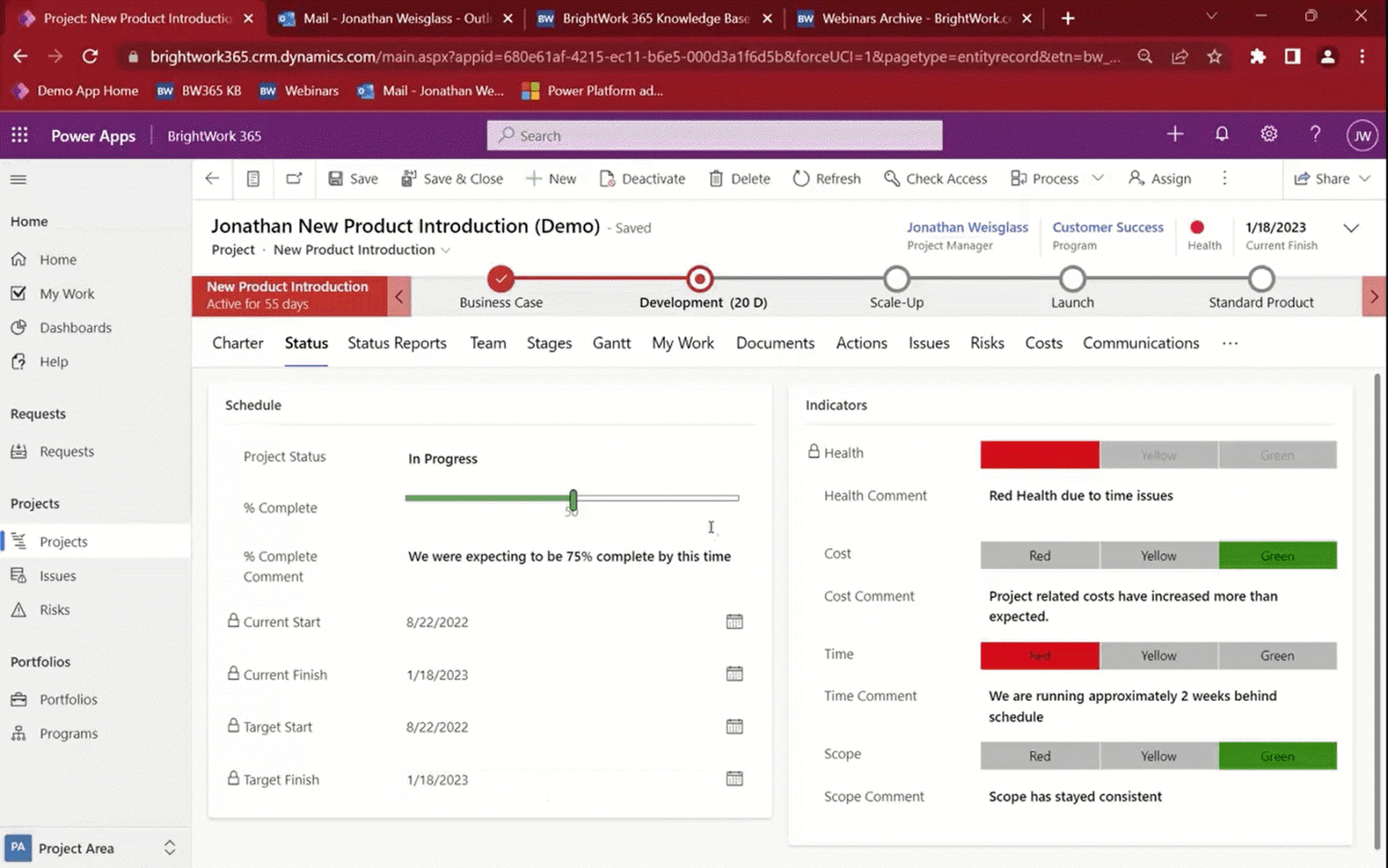1388x868 pixels.
Task: Select the green Scope indicator
Action: tap(1277, 756)
